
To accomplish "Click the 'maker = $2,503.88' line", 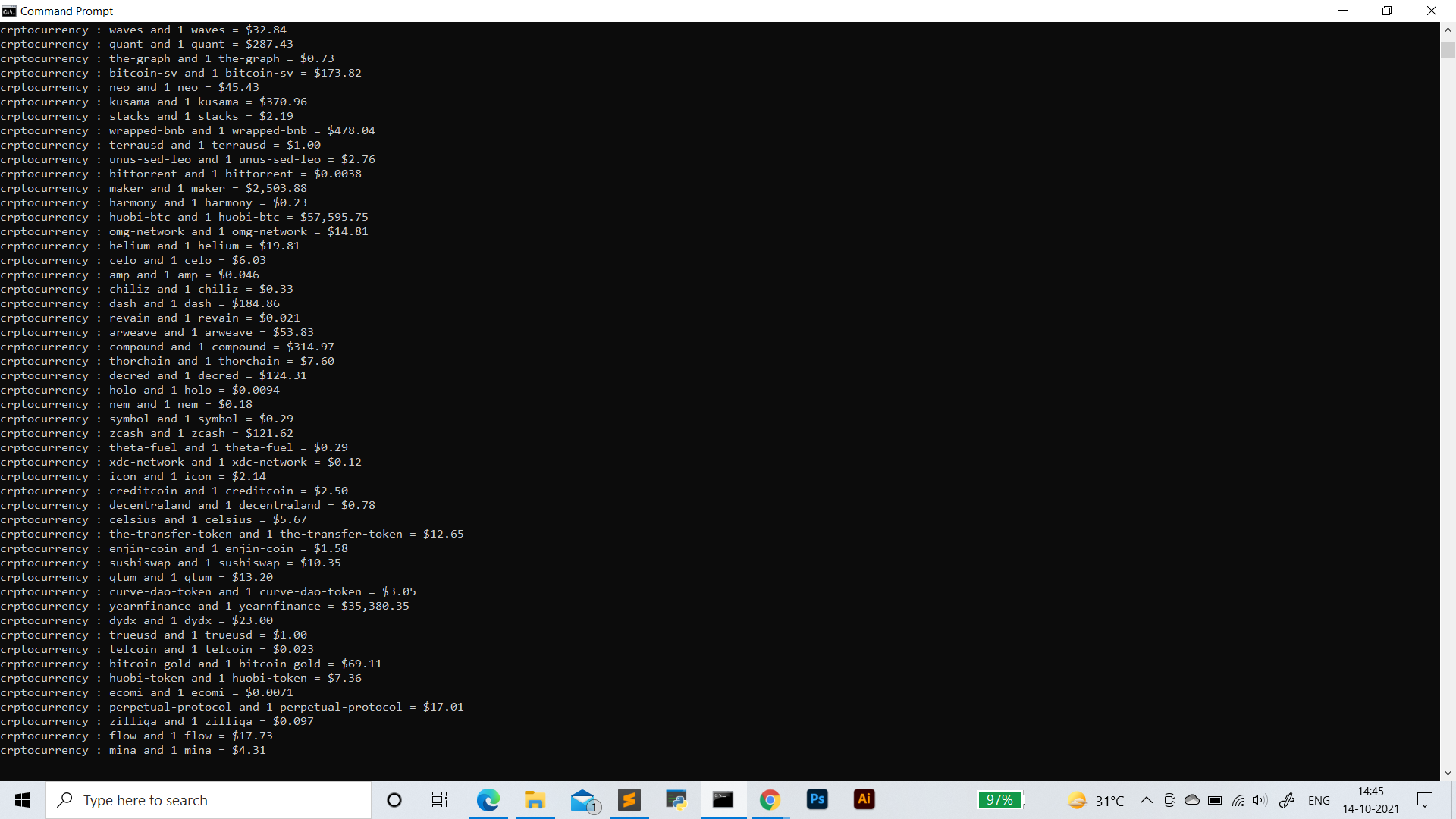I will (x=154, y=188).
